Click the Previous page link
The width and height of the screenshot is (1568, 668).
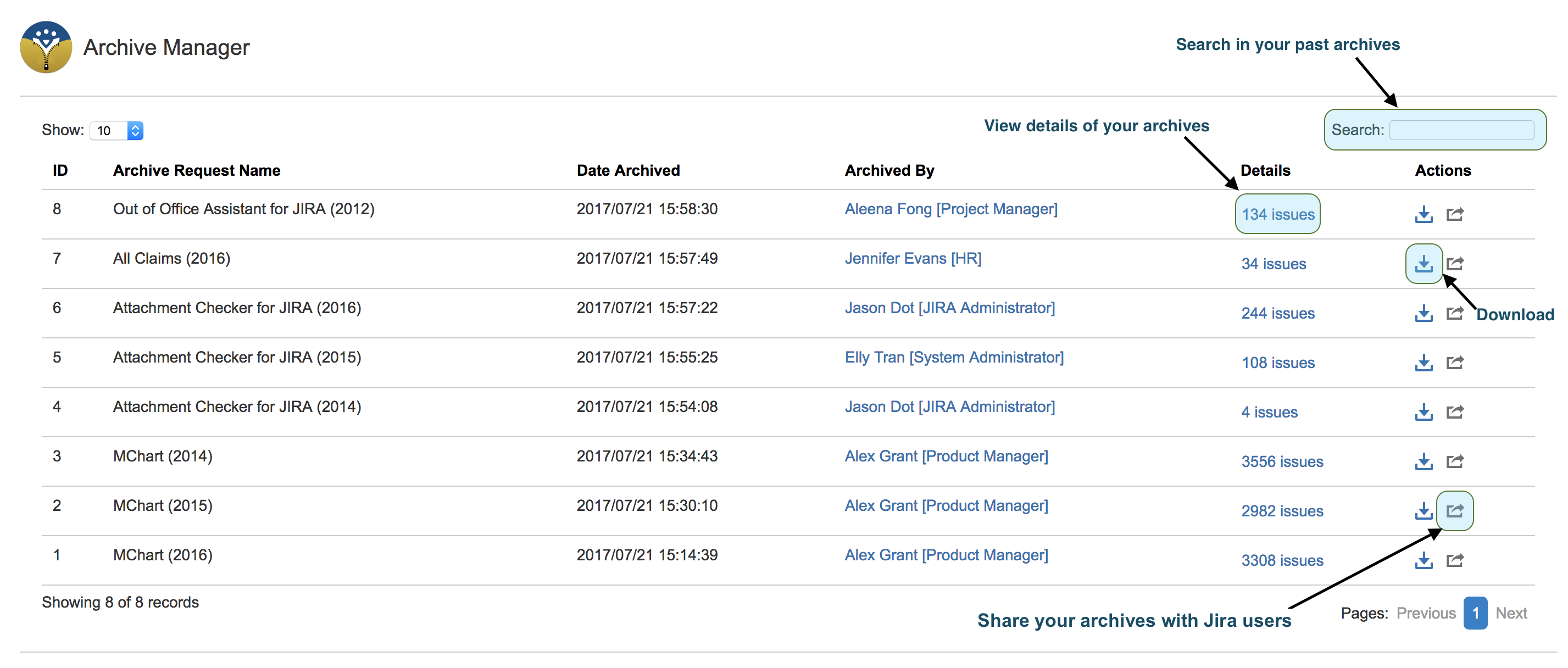point(1426,613)
